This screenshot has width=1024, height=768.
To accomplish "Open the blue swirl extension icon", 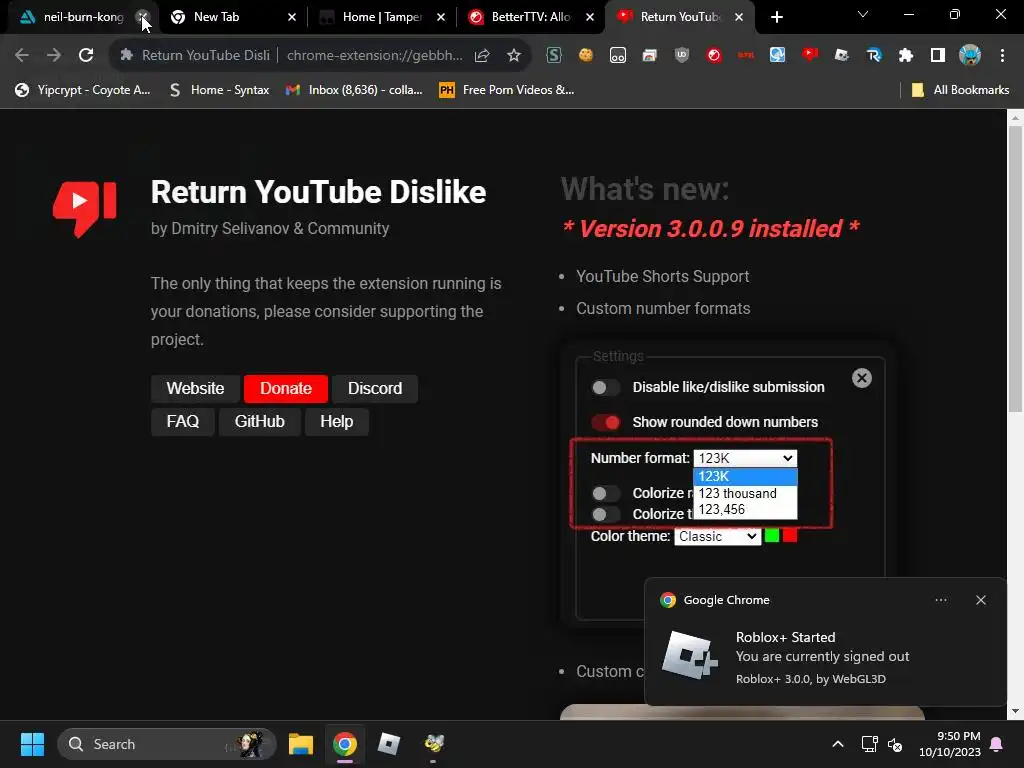I will click(777, 56).
